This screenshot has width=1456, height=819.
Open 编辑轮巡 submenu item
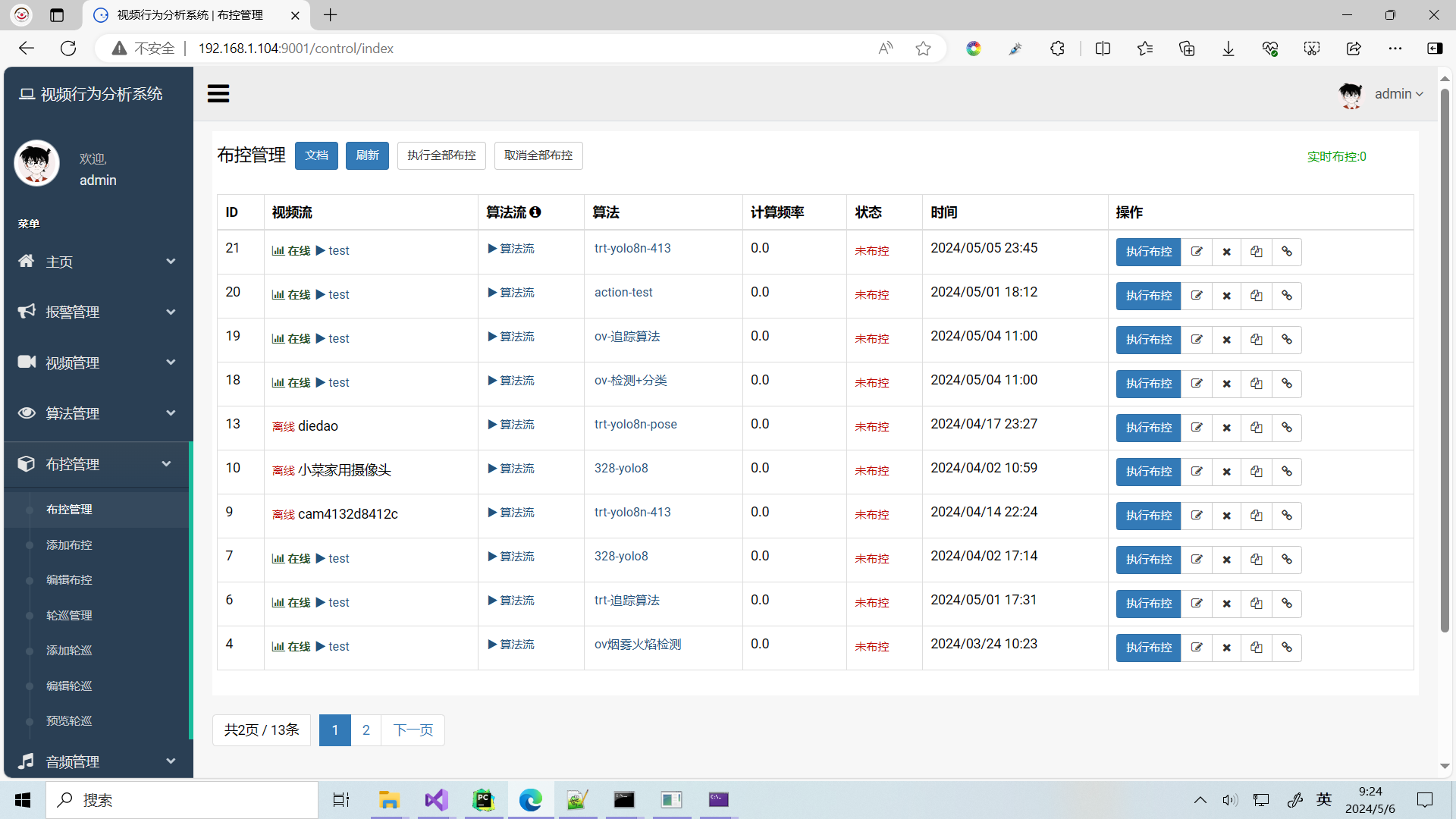click(69, 686)
